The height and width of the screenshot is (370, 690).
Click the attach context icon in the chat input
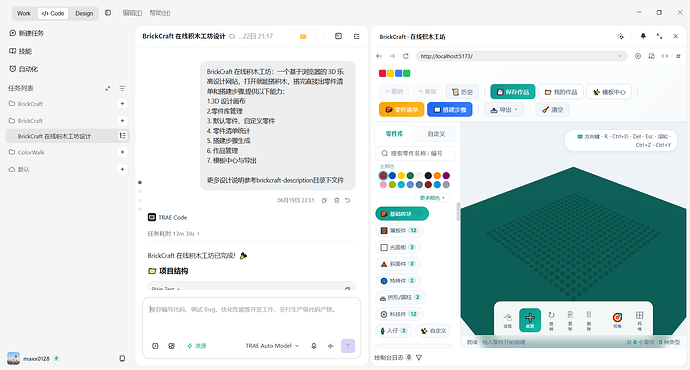(155, 346)
